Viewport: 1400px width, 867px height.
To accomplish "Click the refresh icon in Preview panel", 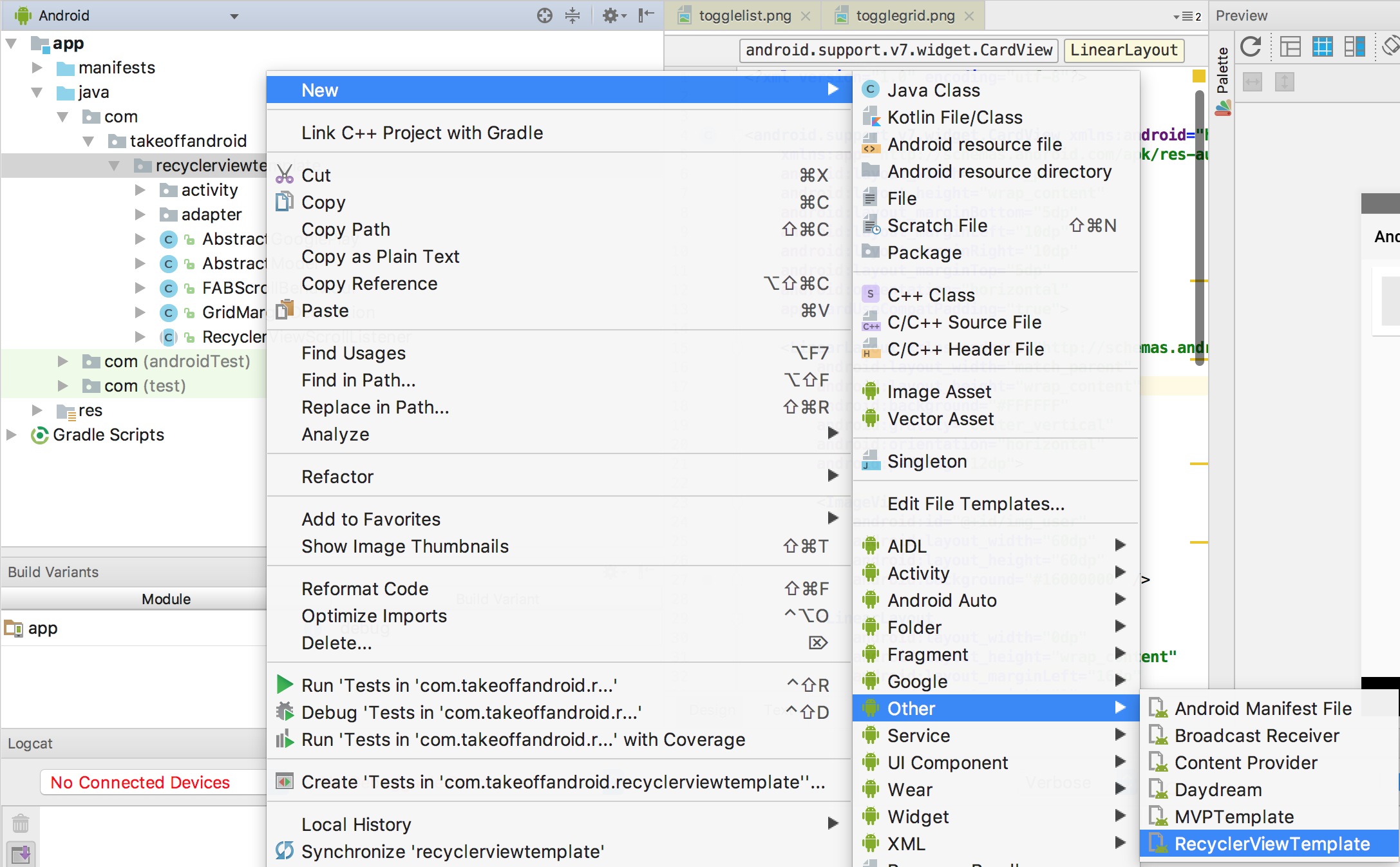I will (1251, 46).
